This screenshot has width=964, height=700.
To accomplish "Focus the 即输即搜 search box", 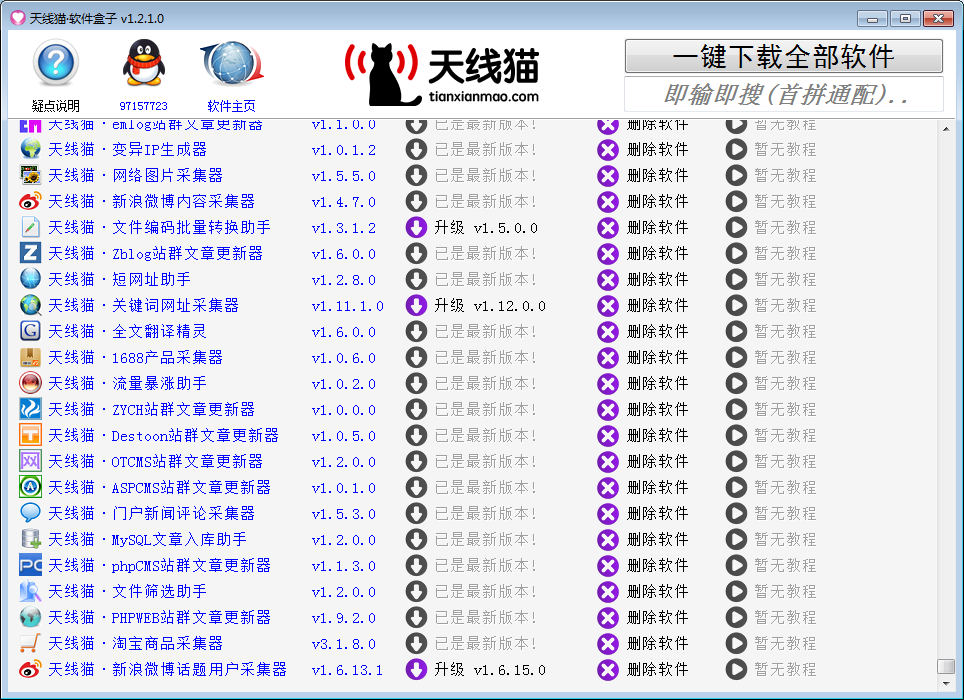I will (x=783, y=94).
